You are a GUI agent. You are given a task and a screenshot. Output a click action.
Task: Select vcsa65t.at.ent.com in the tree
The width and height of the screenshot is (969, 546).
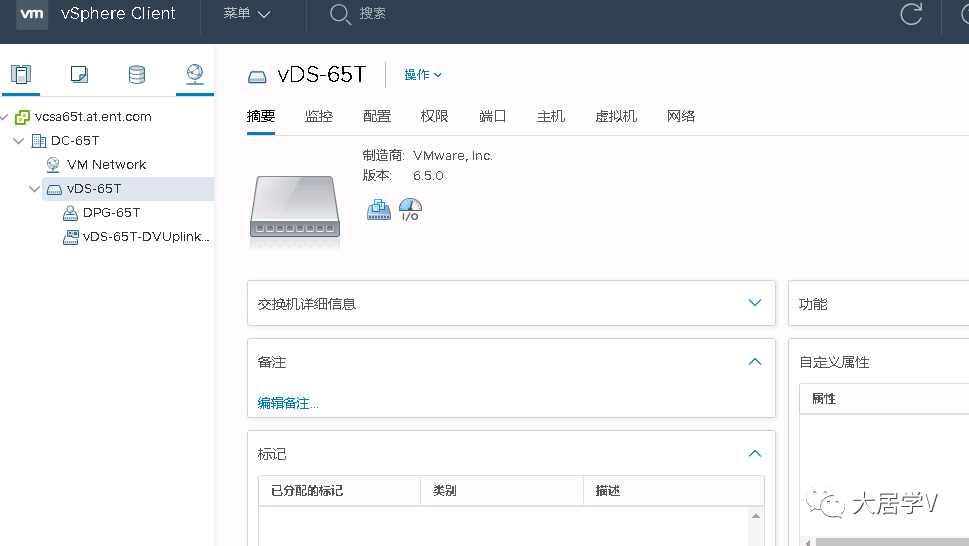(x=93, y=117)
